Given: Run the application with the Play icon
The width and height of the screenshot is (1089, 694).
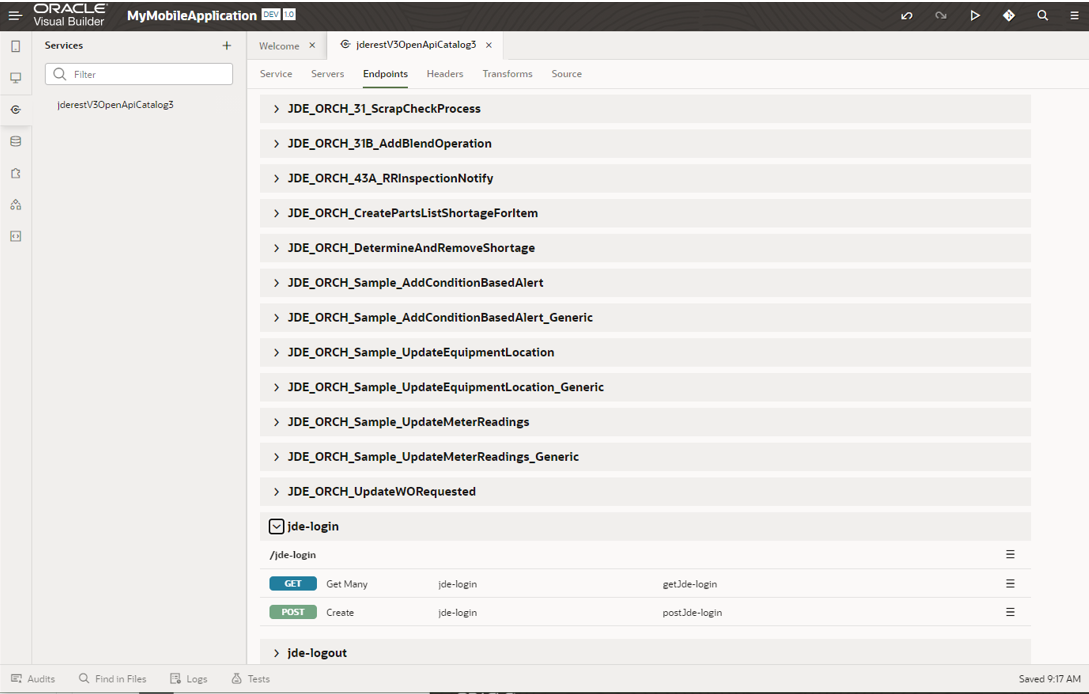Looking at the screenshot, I should 975,16.
